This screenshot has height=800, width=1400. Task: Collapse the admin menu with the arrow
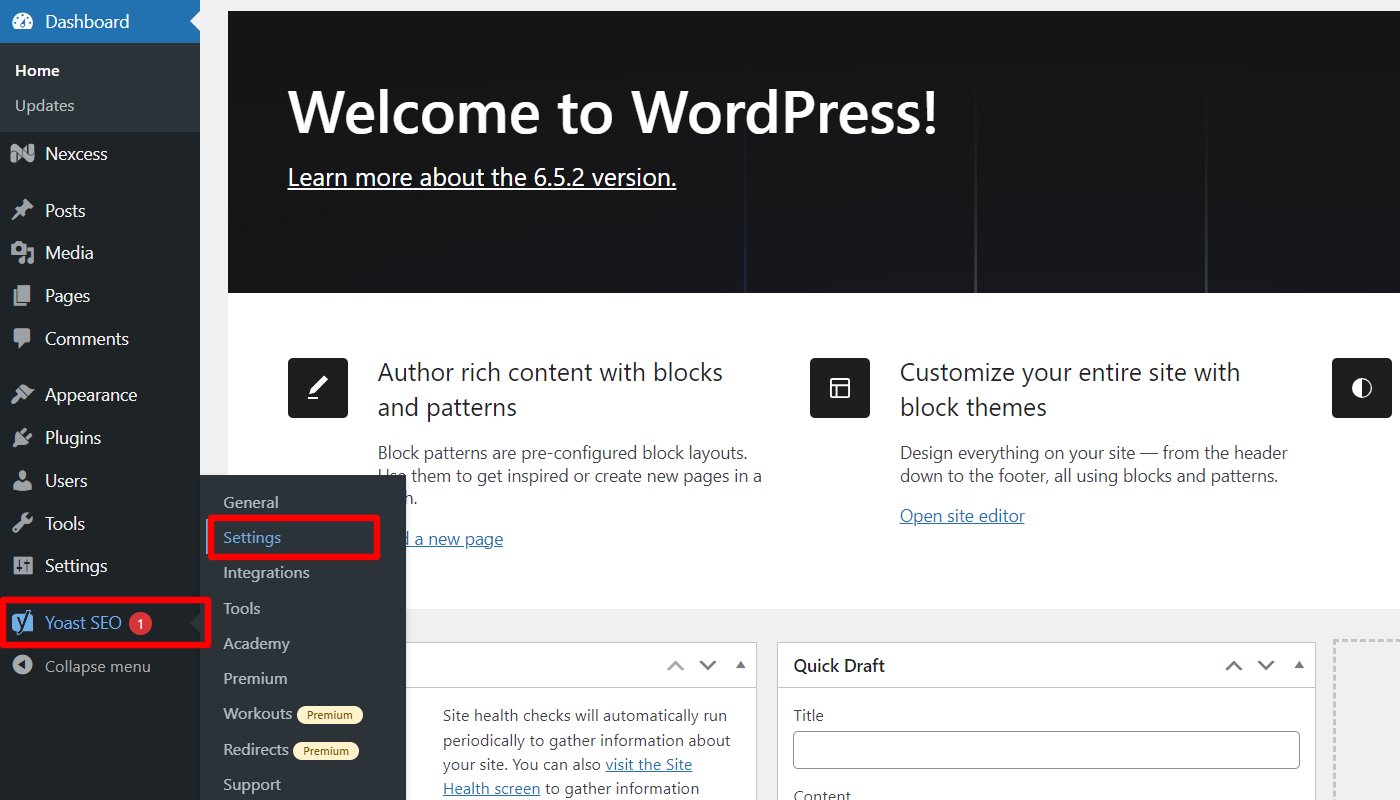click(22, 666)
